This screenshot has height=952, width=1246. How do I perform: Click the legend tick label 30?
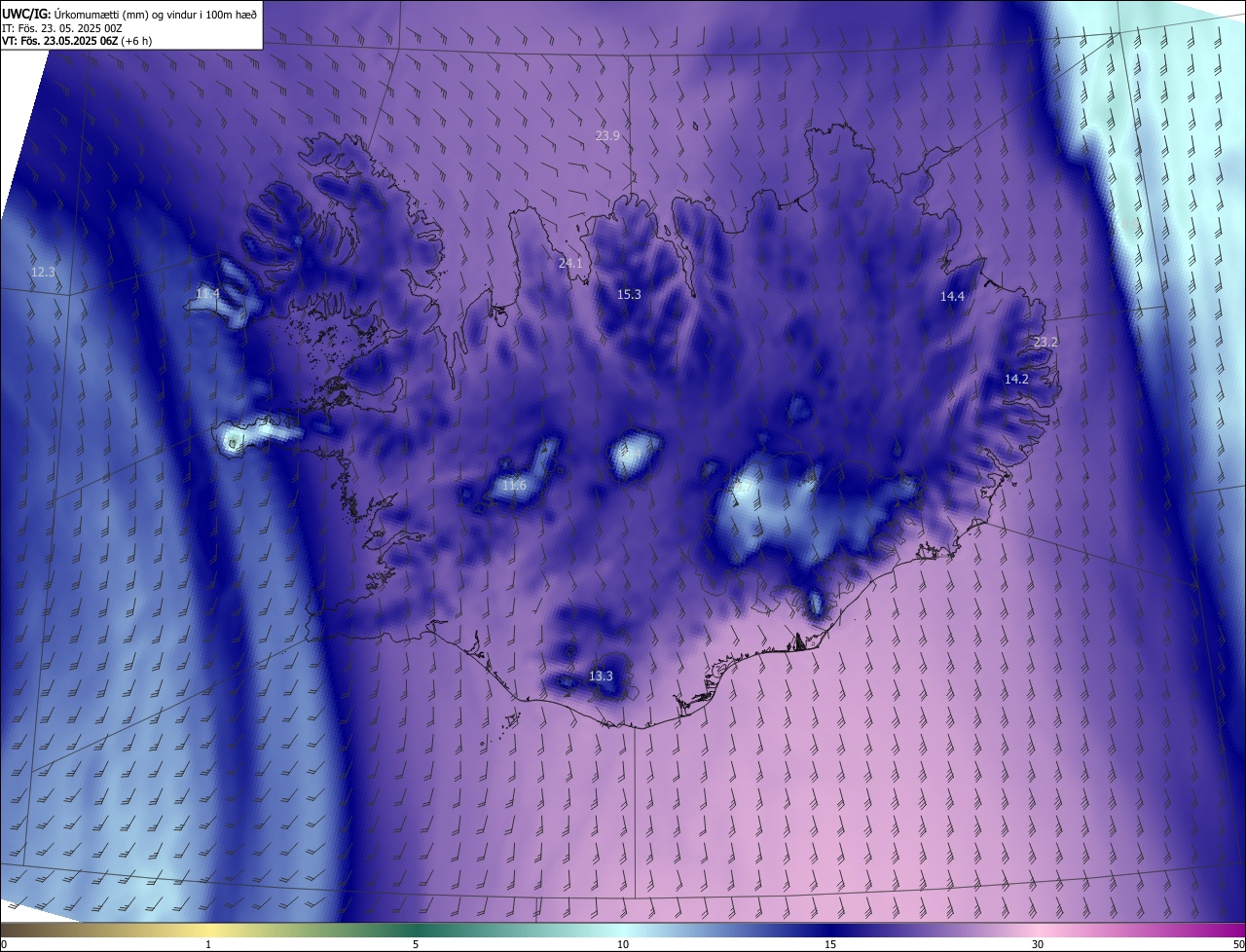click(1038, 944)
